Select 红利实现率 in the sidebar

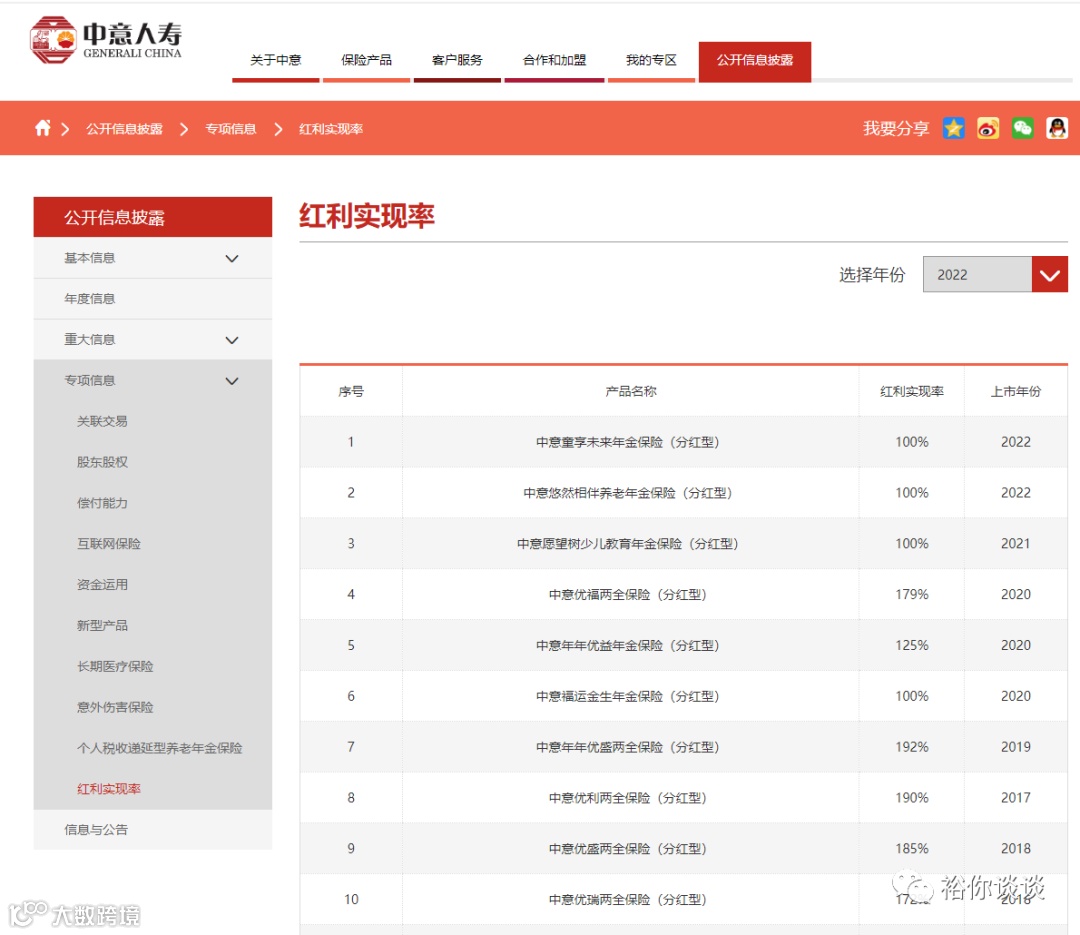(109, 789)
